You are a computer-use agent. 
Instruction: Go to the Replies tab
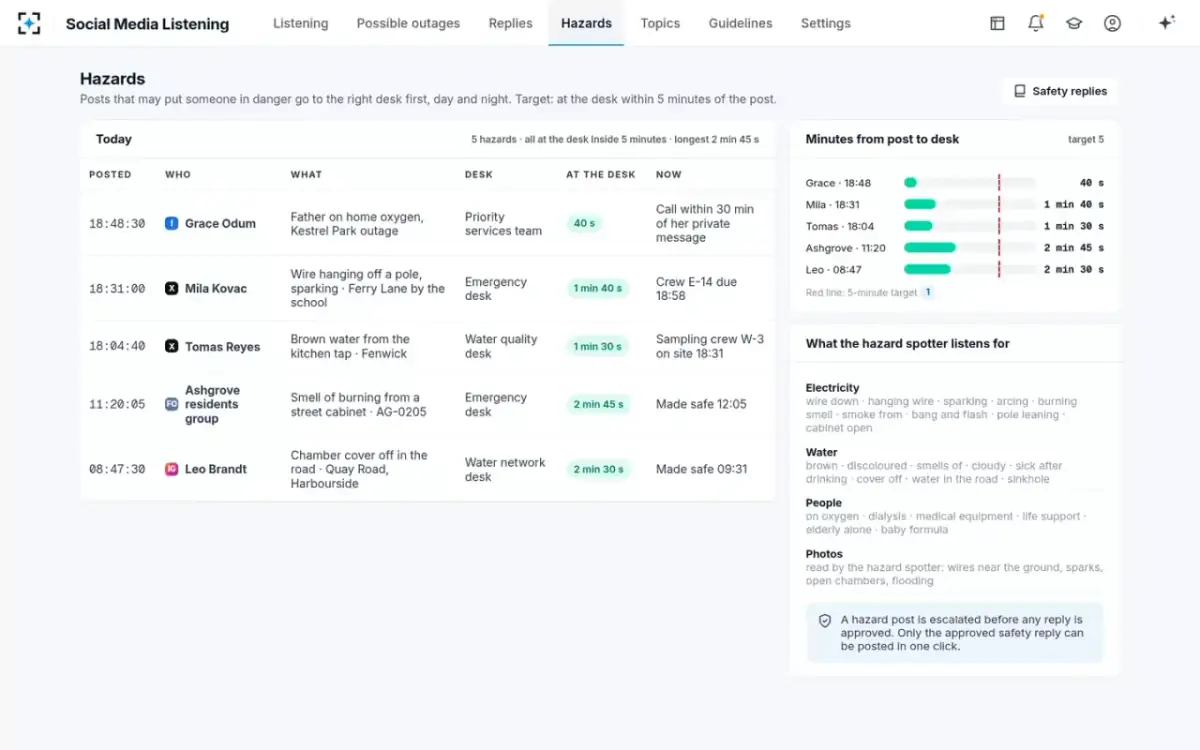510,23
